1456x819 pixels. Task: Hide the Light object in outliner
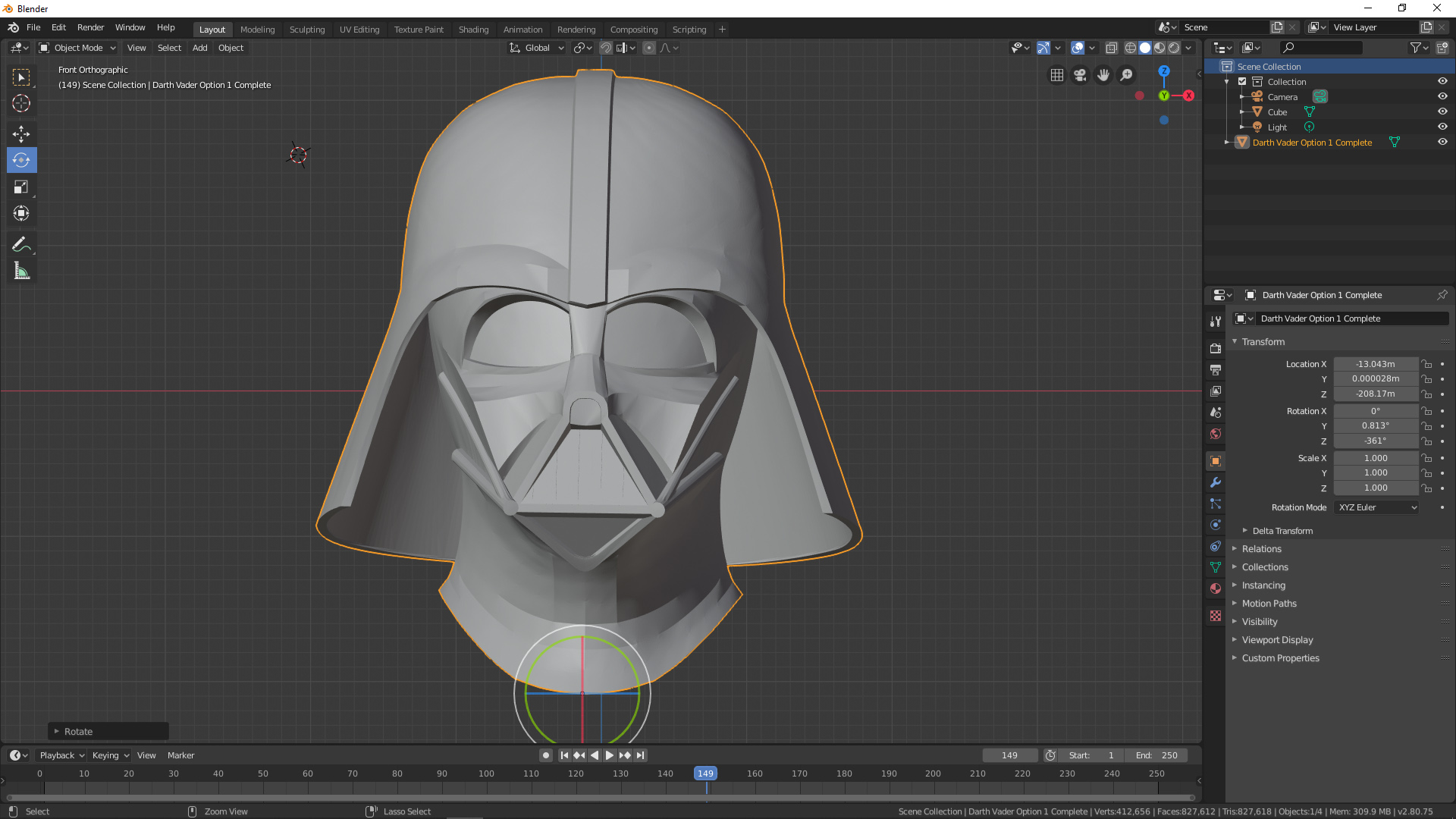click(x=1442, y=127)
